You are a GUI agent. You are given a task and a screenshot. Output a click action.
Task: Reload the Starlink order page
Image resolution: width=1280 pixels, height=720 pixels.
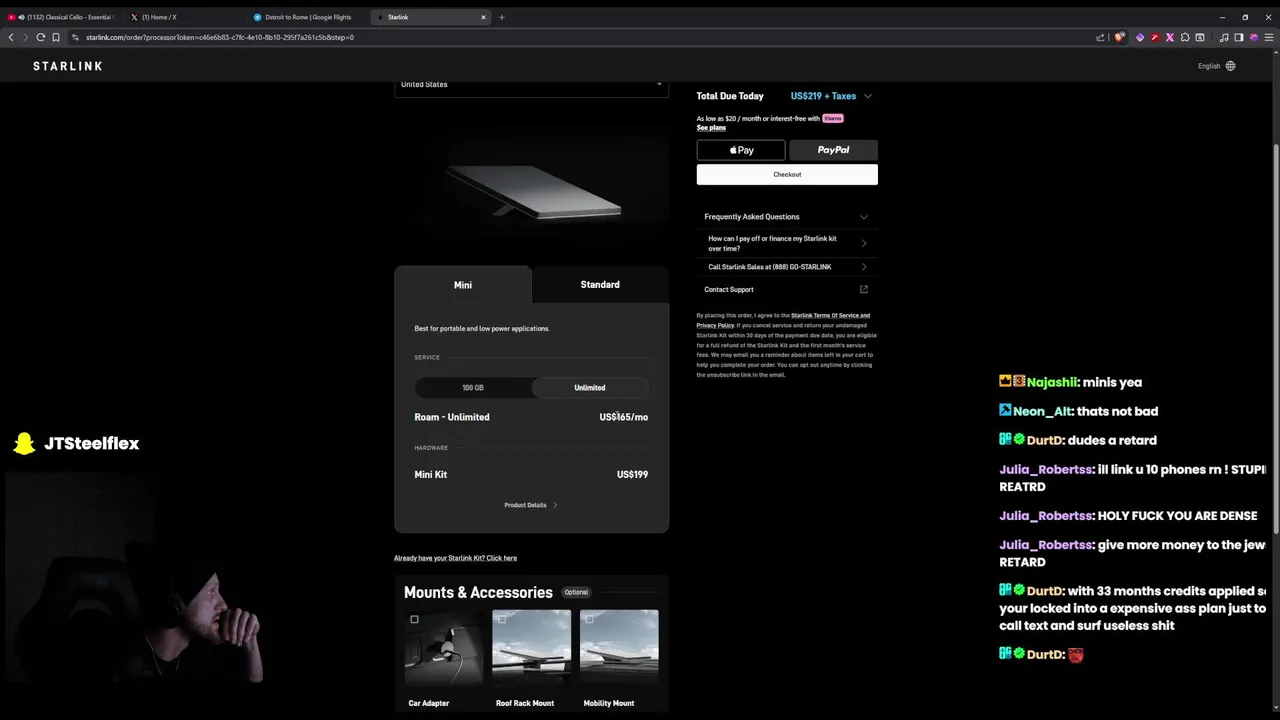click(41, 37)
